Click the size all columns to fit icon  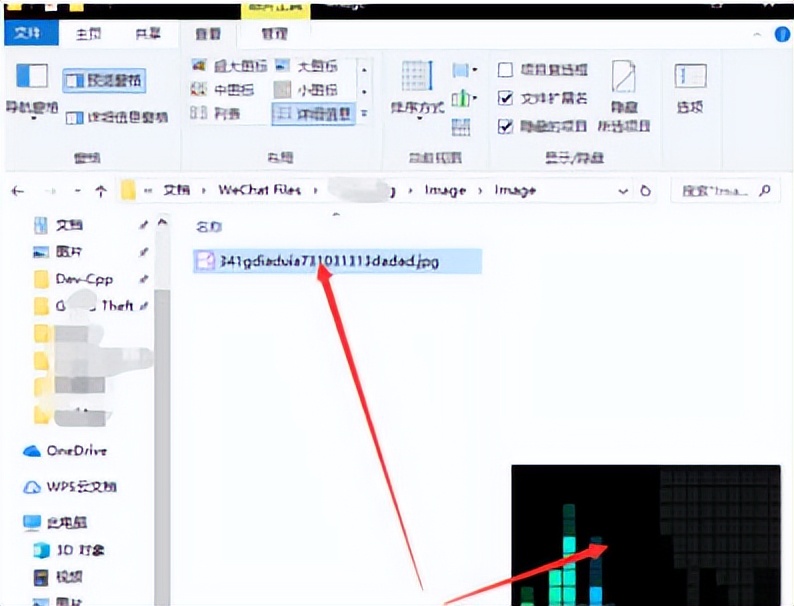(461, 127)
